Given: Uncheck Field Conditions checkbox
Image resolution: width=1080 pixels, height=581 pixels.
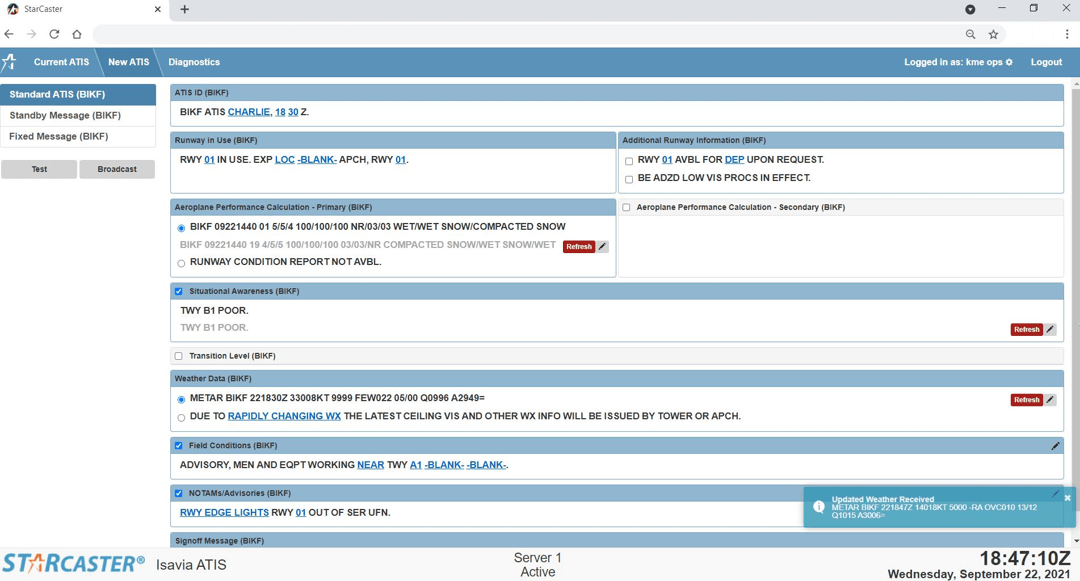Looking at the screenshot, I should 178,445.
